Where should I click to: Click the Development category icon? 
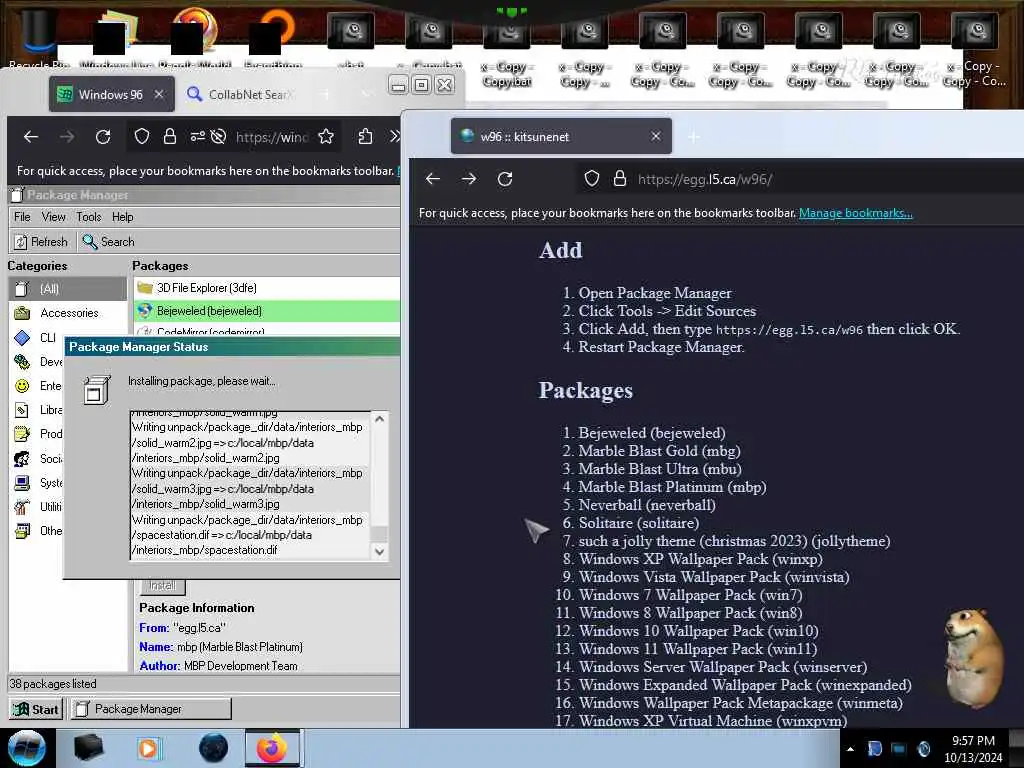[x=22, y=362]
